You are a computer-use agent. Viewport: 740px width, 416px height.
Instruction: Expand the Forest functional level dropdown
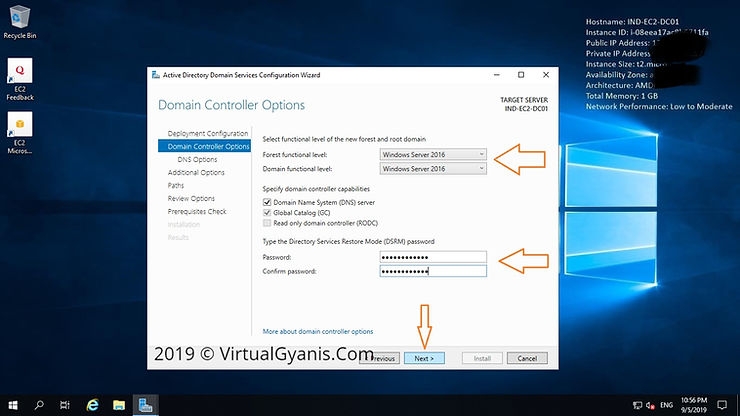tap(433, 154)
